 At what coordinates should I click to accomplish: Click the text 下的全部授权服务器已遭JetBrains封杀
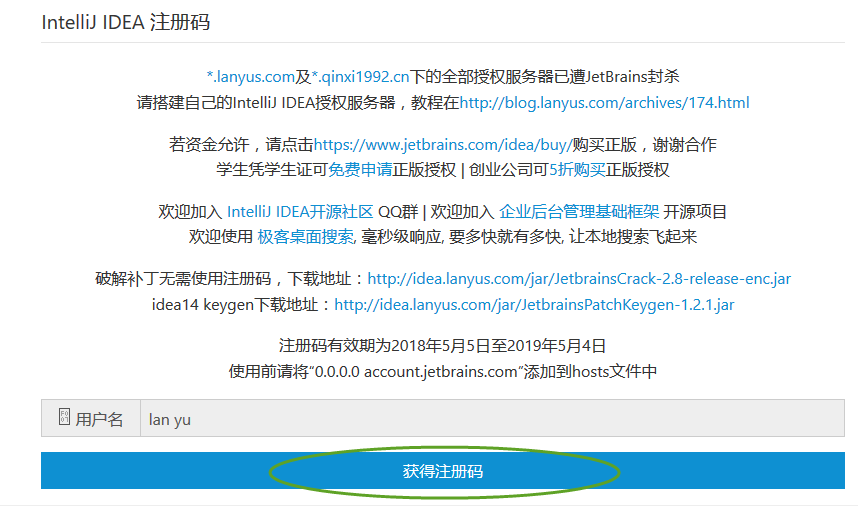coord(544,77)
